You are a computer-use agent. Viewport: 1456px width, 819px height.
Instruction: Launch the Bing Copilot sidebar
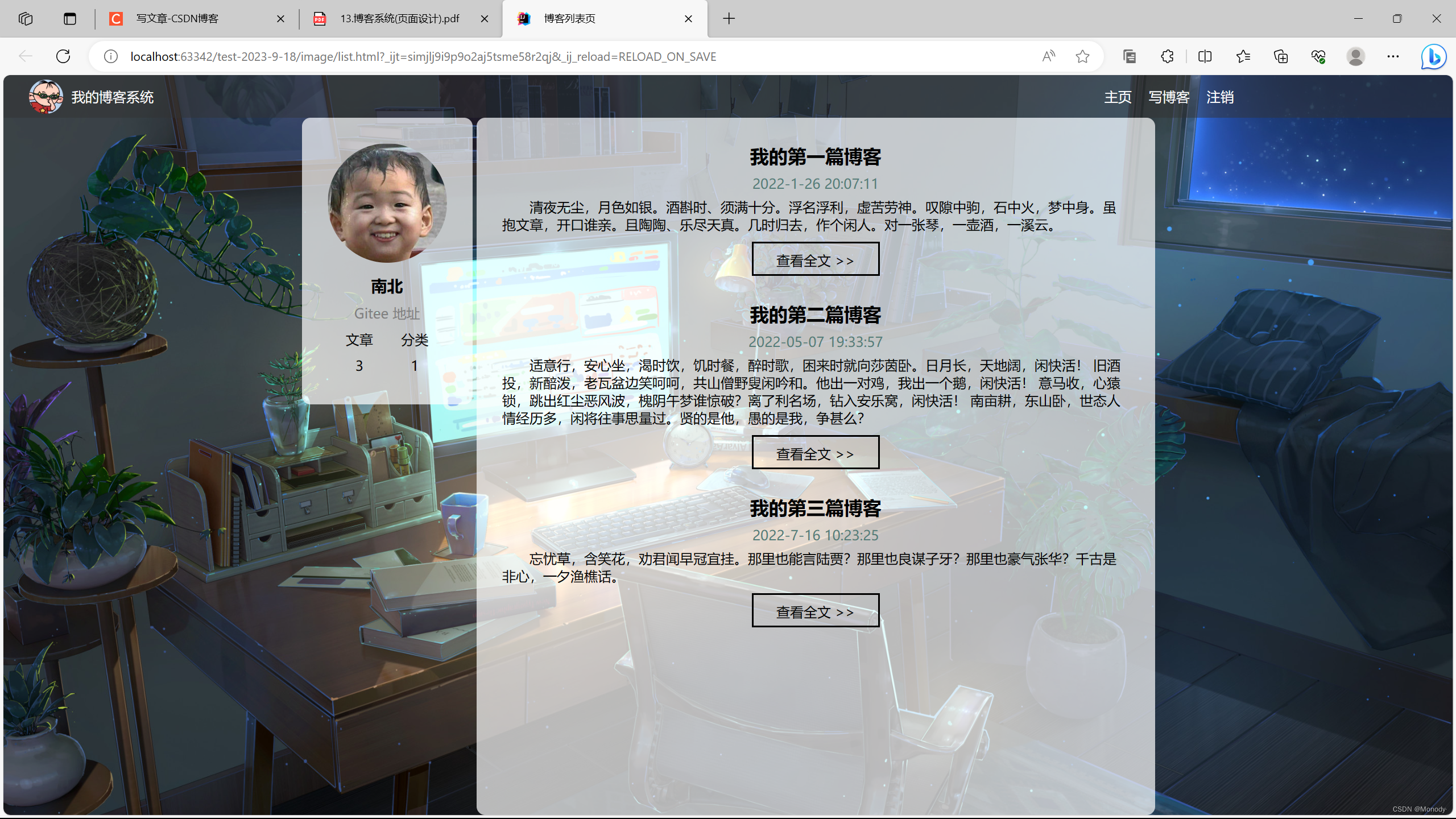click(1434, 56)
